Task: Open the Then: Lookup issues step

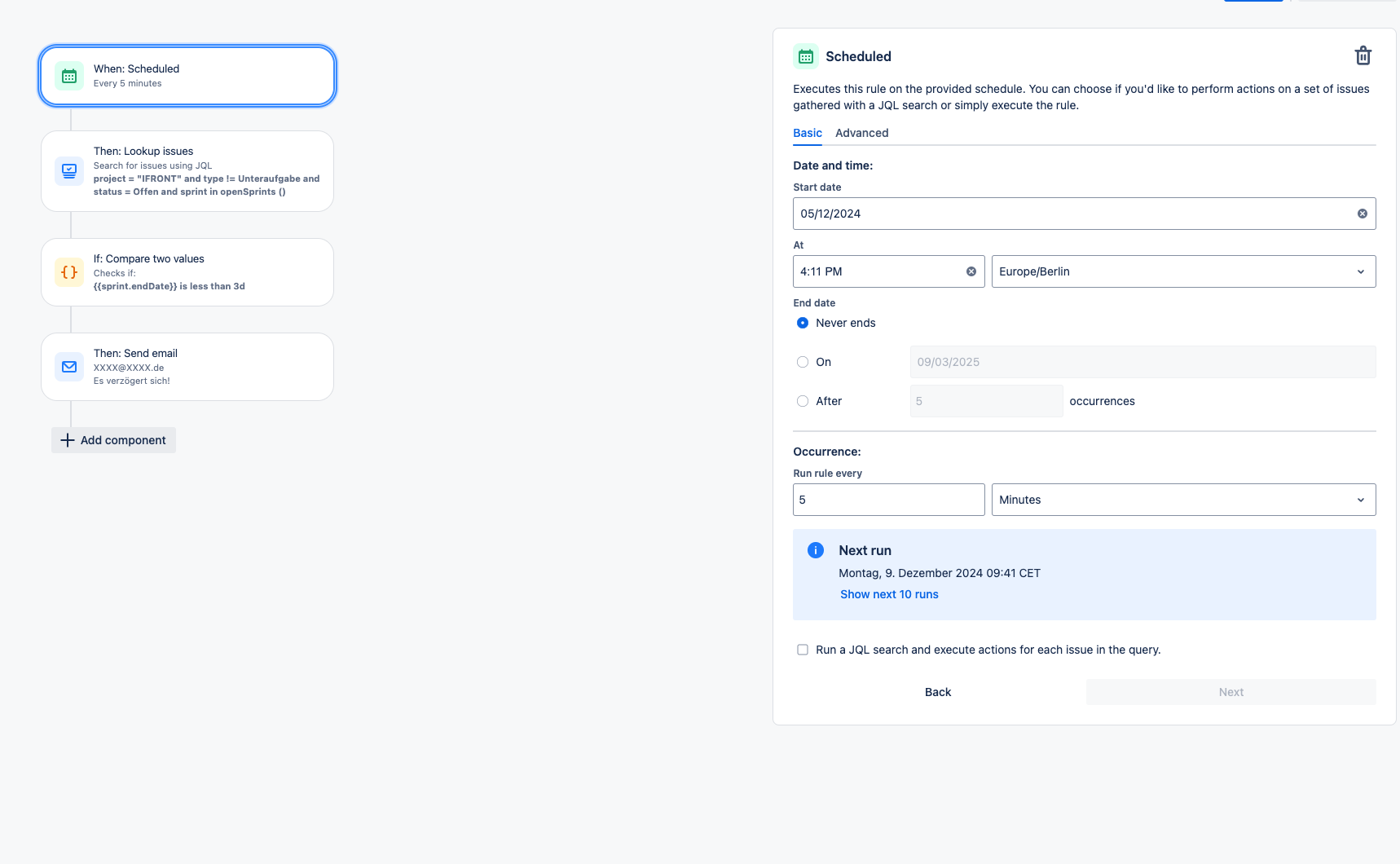Action: click(187, 171)
